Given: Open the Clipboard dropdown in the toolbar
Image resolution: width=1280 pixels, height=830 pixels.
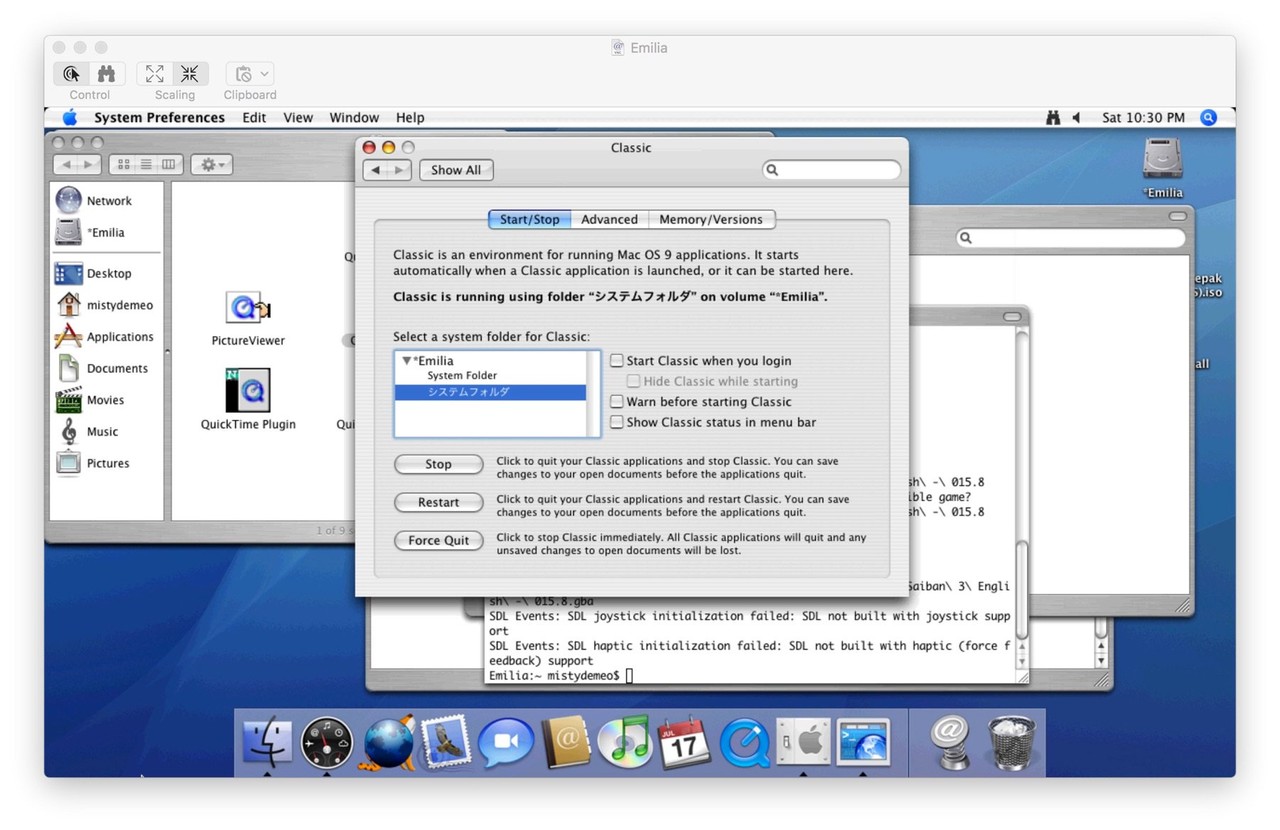Looking at the screenshot, I should (x=249, y=74).
